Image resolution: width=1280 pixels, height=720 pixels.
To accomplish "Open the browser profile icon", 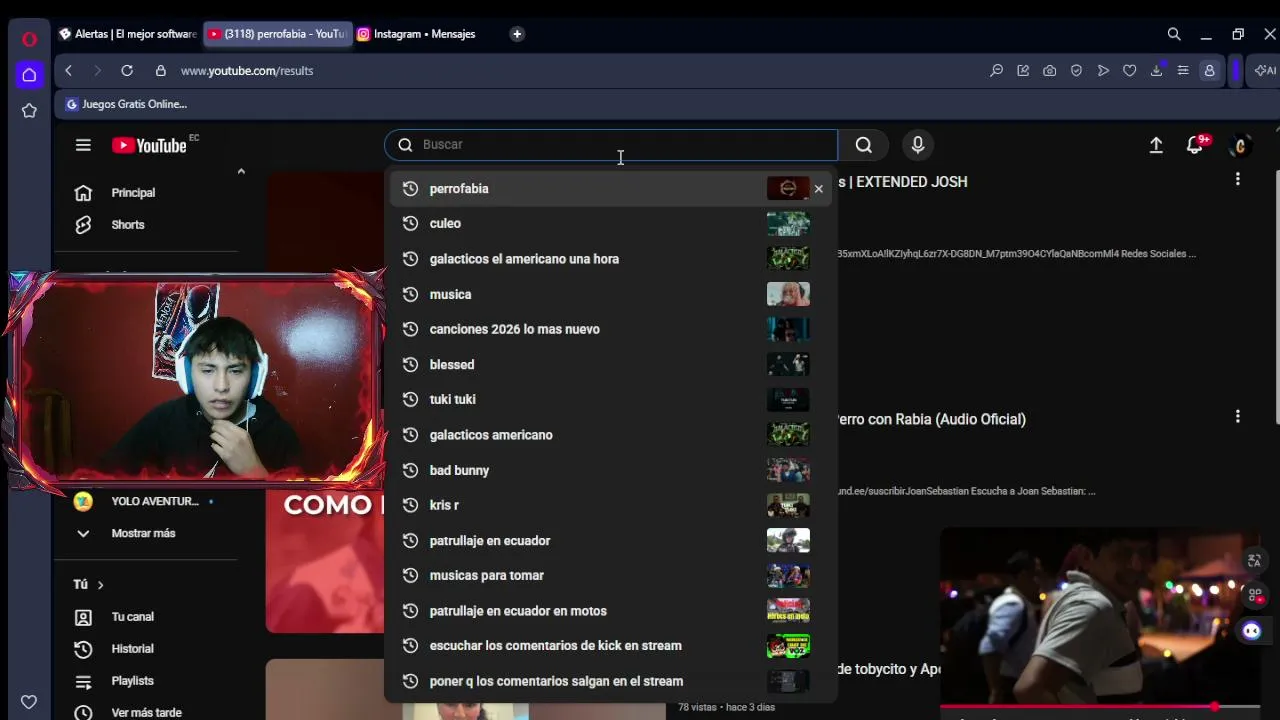I will [1209, 71].
